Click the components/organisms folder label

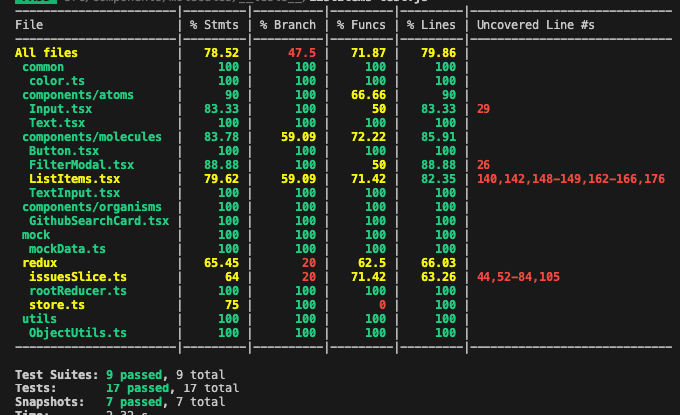pos(92,207)
